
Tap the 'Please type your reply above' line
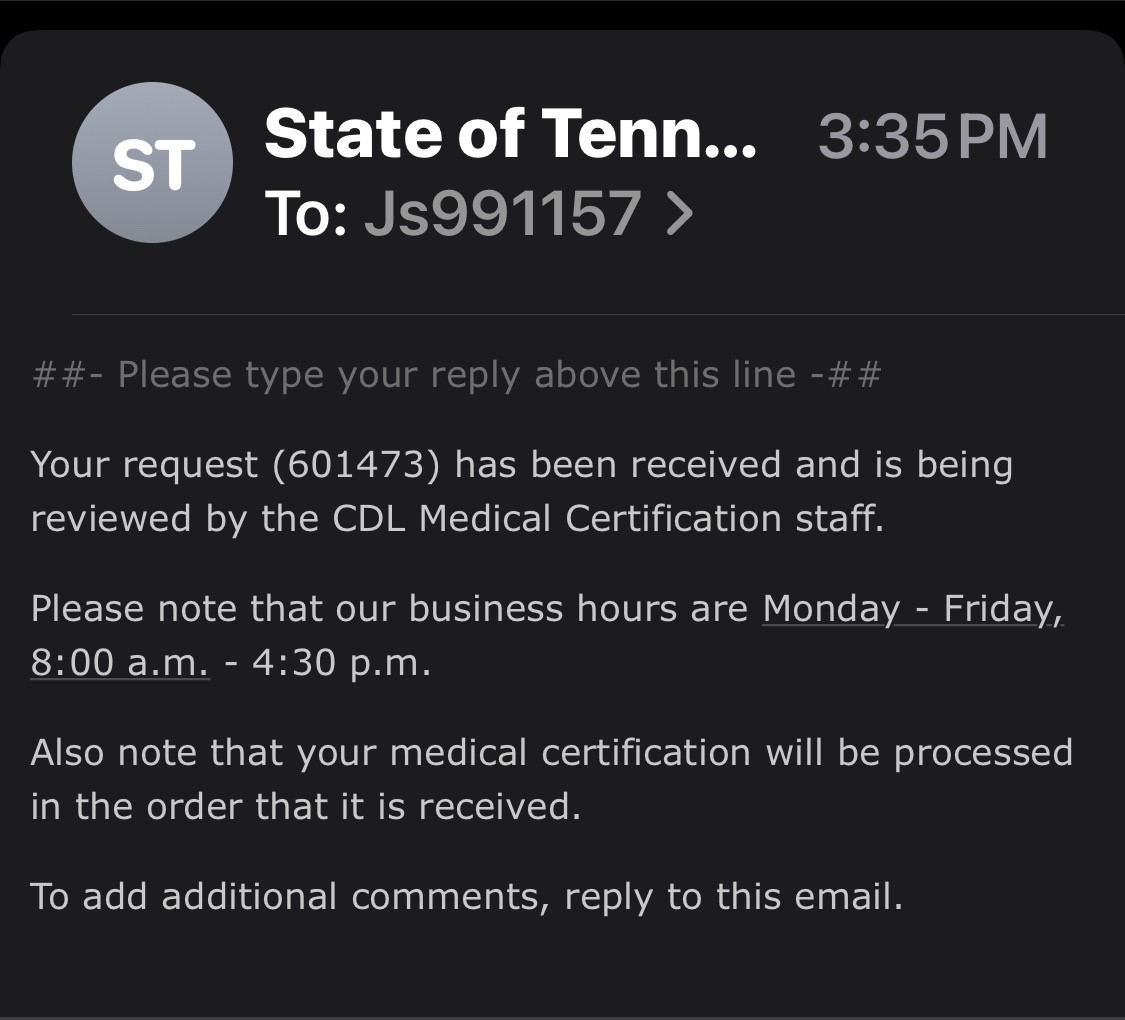(x=456, y=374)
